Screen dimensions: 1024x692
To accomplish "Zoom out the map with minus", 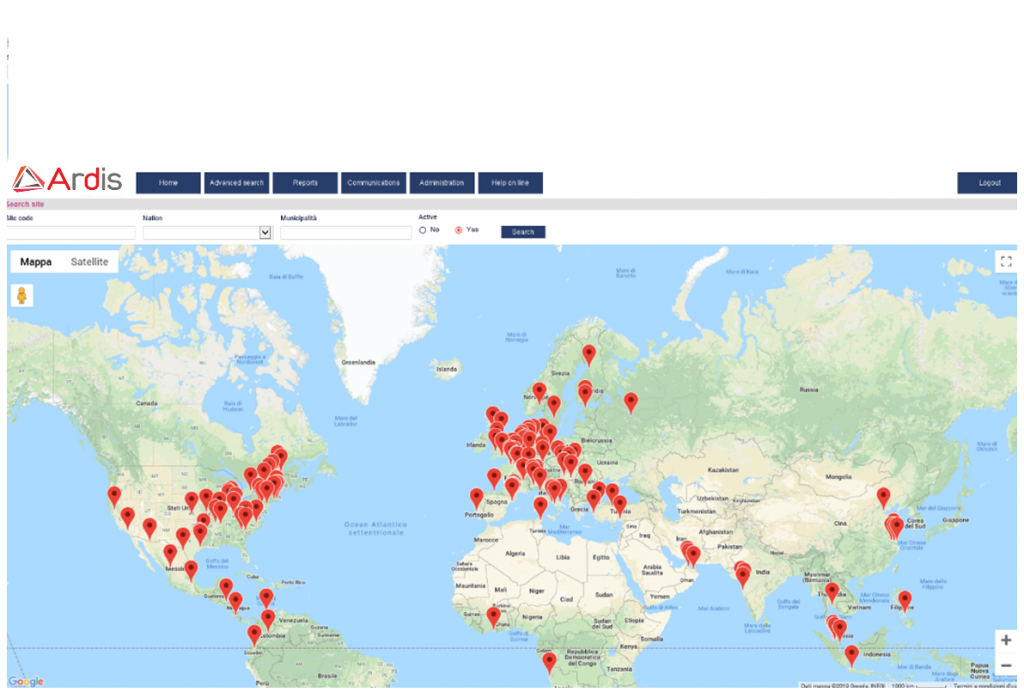I will [1006, 665].
